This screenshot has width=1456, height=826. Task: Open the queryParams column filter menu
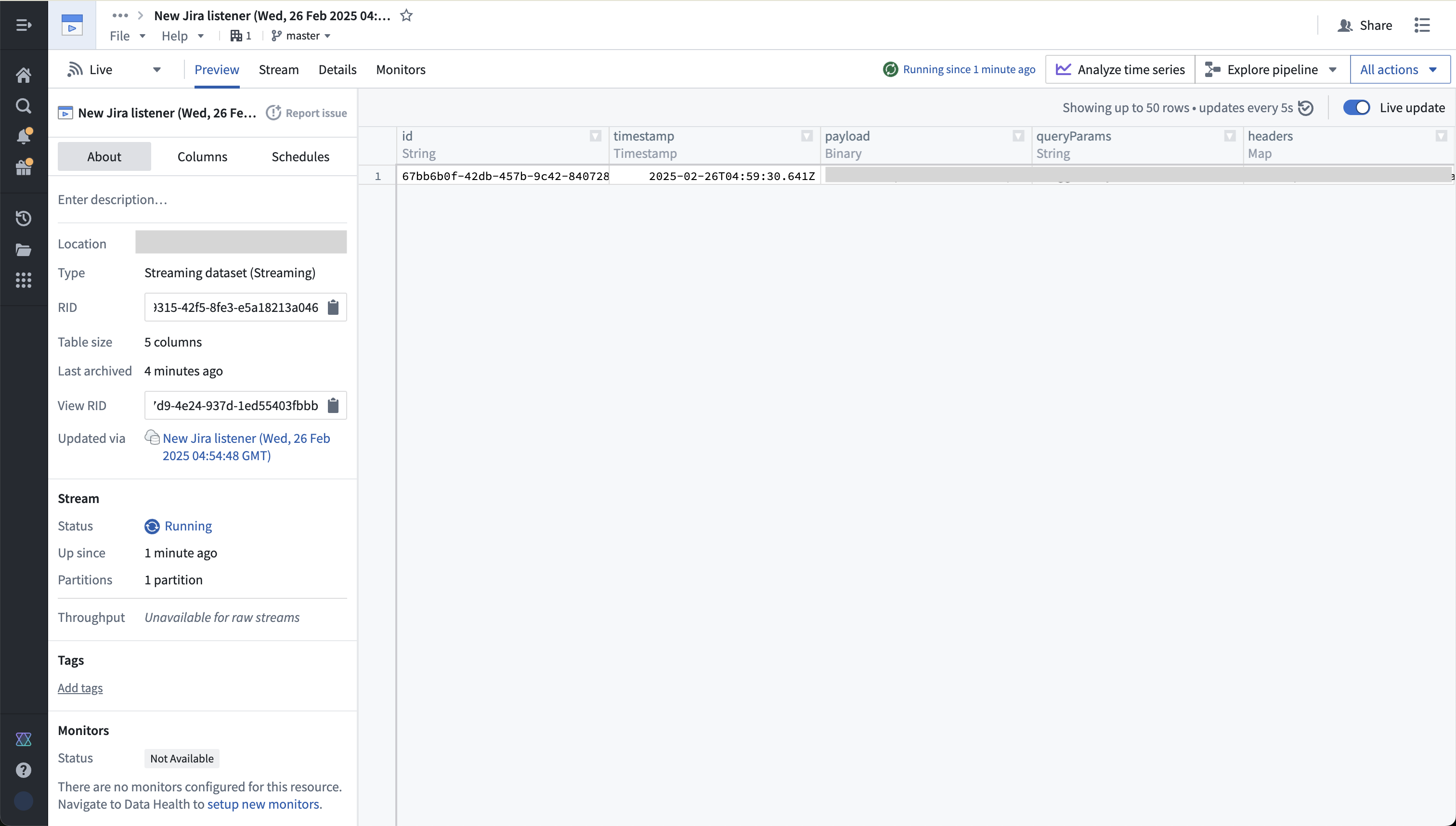click(x=1230, y=136)
